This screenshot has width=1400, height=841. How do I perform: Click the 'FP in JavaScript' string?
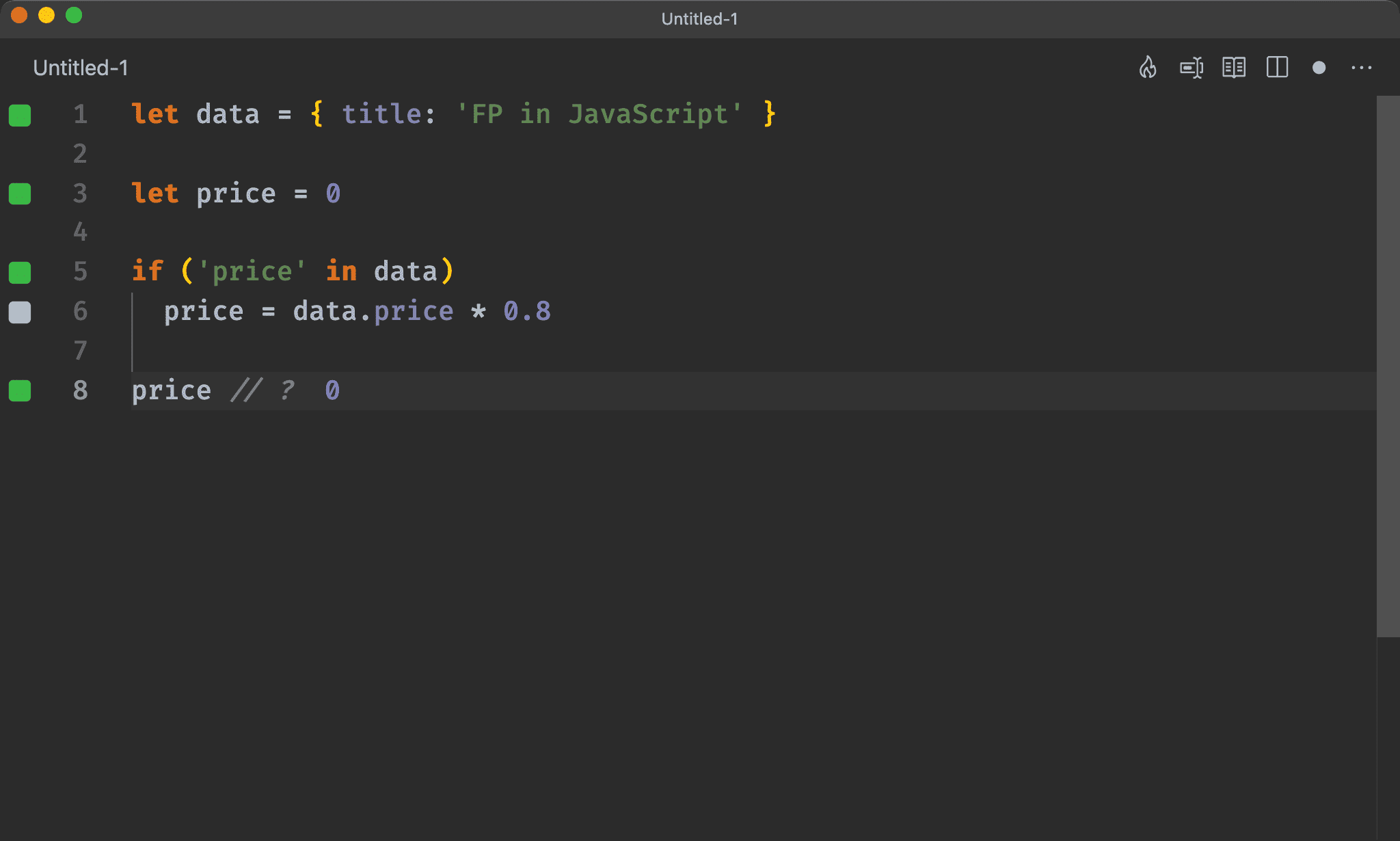tap(599, 114)
